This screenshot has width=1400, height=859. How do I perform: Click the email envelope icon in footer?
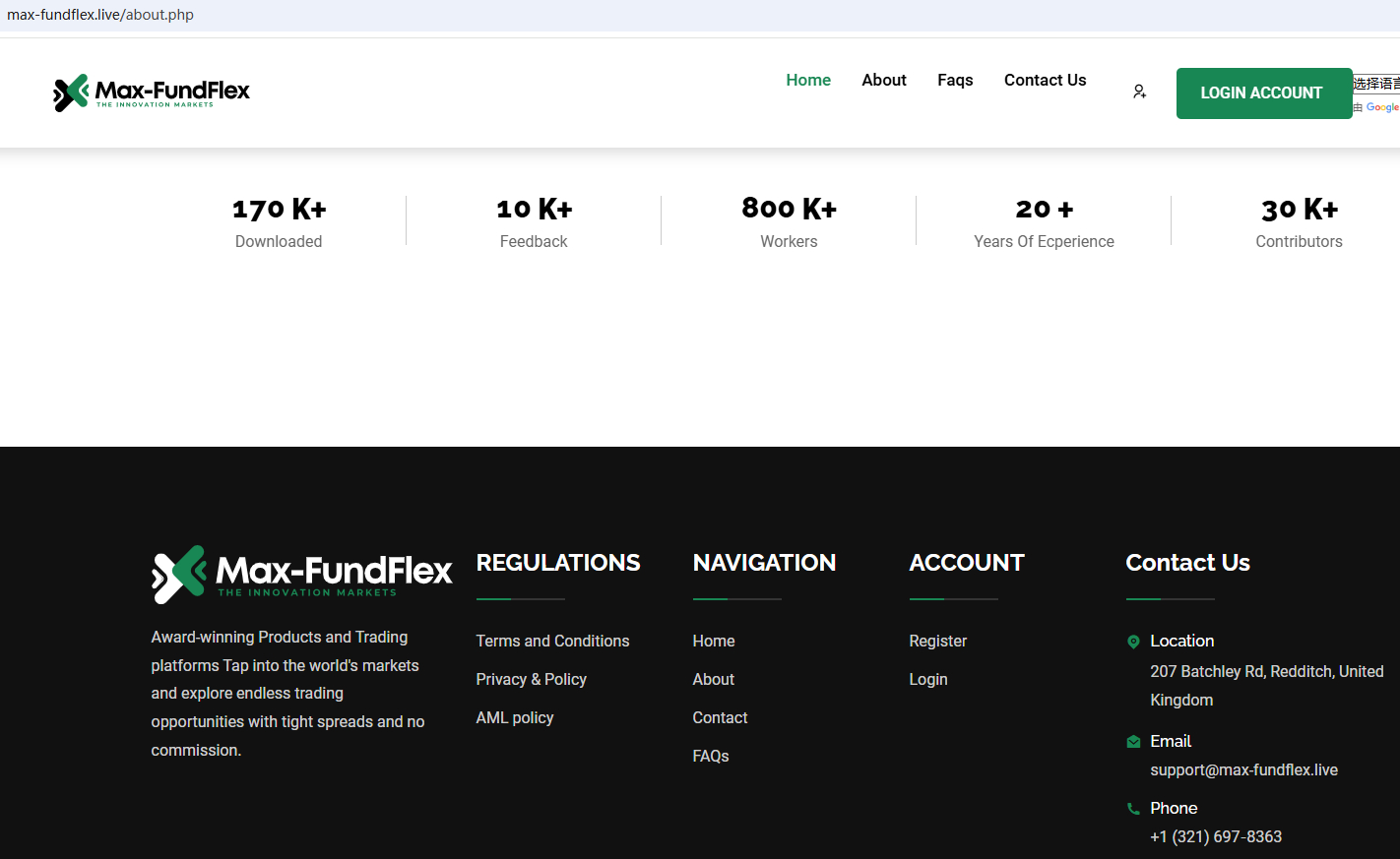click(x=1133, y=742)
